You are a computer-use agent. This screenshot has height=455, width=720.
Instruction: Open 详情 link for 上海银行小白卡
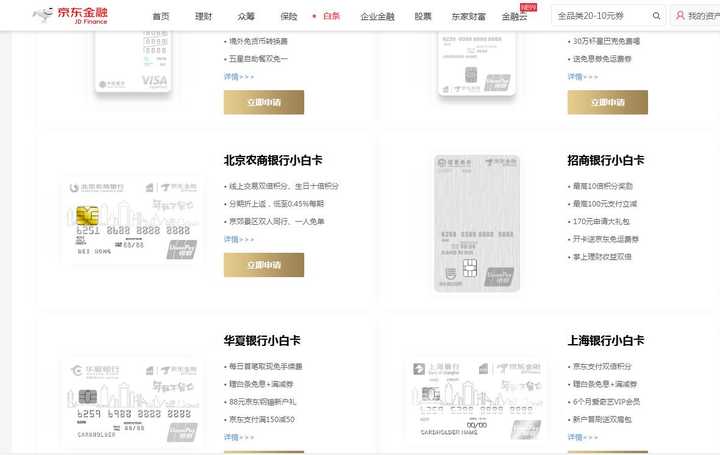(x=583, y=437)
